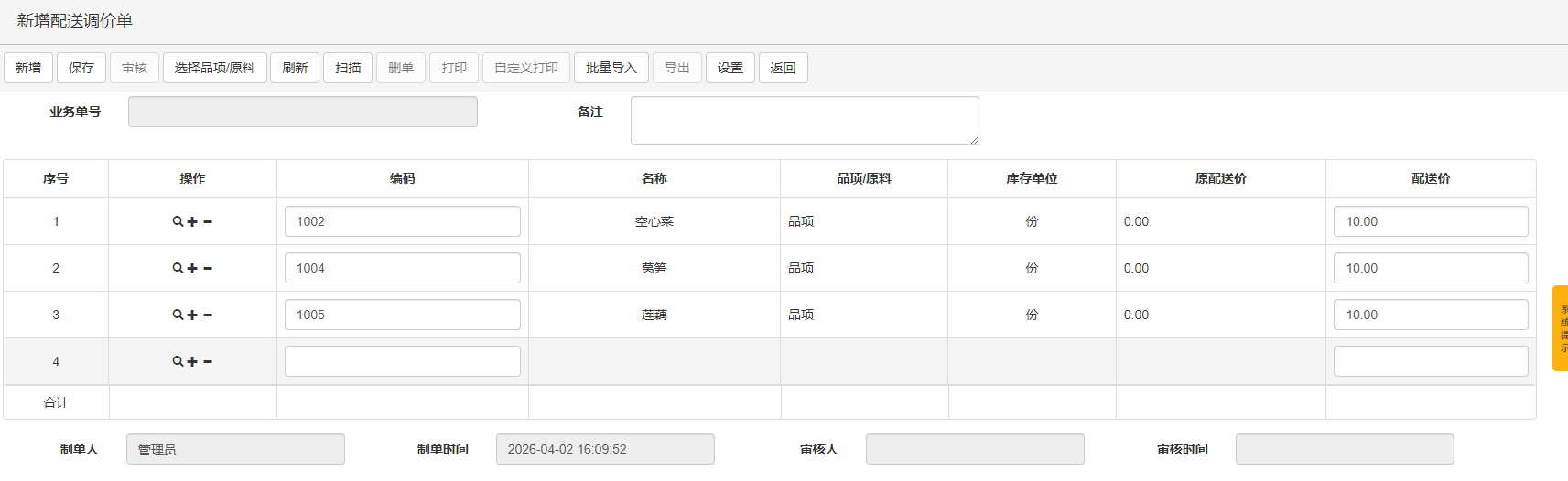Delete row 4 using the minus icon
This screenshot has height=481, width=1568.
click(x=208, y=361)
